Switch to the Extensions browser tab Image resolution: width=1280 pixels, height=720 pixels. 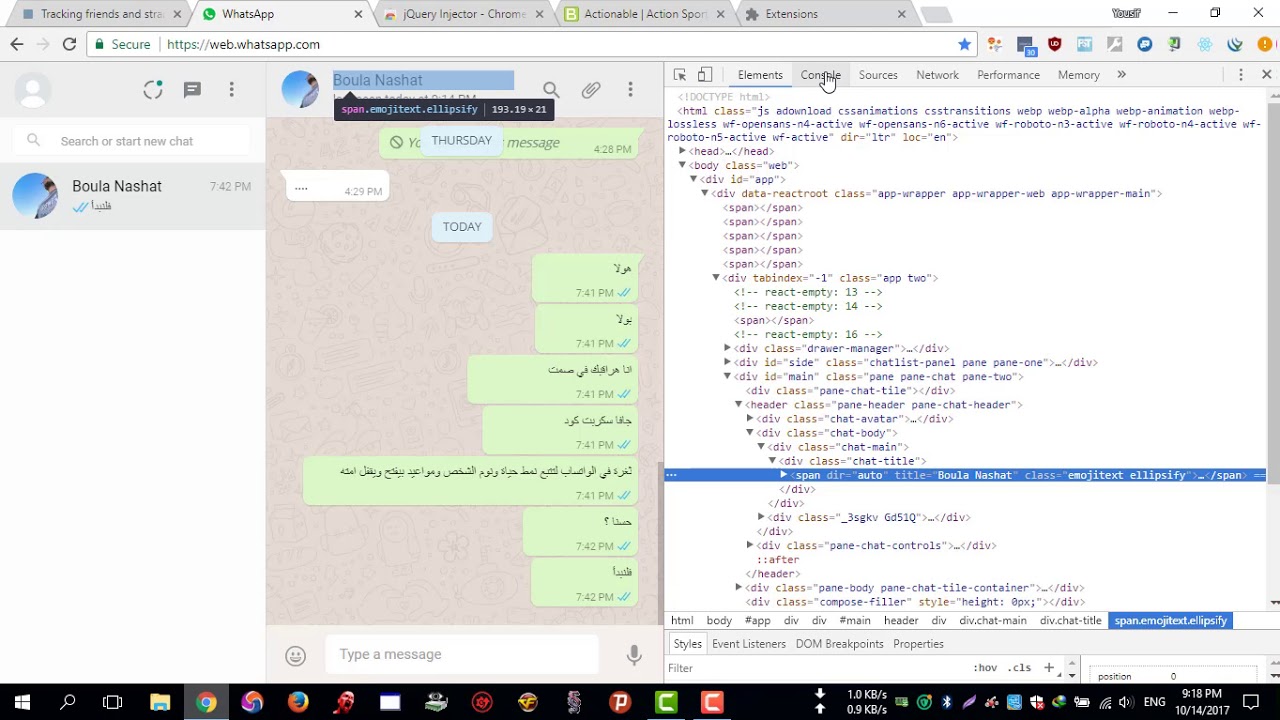(x=825, y=14)
